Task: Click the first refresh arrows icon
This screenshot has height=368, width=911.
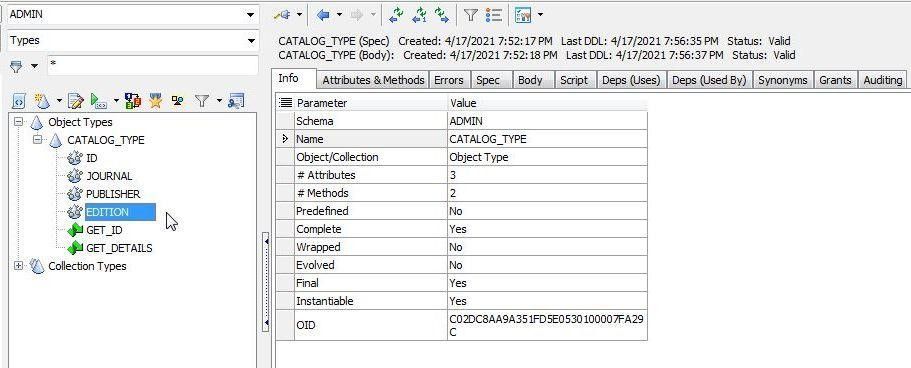Action: (396, 15)
